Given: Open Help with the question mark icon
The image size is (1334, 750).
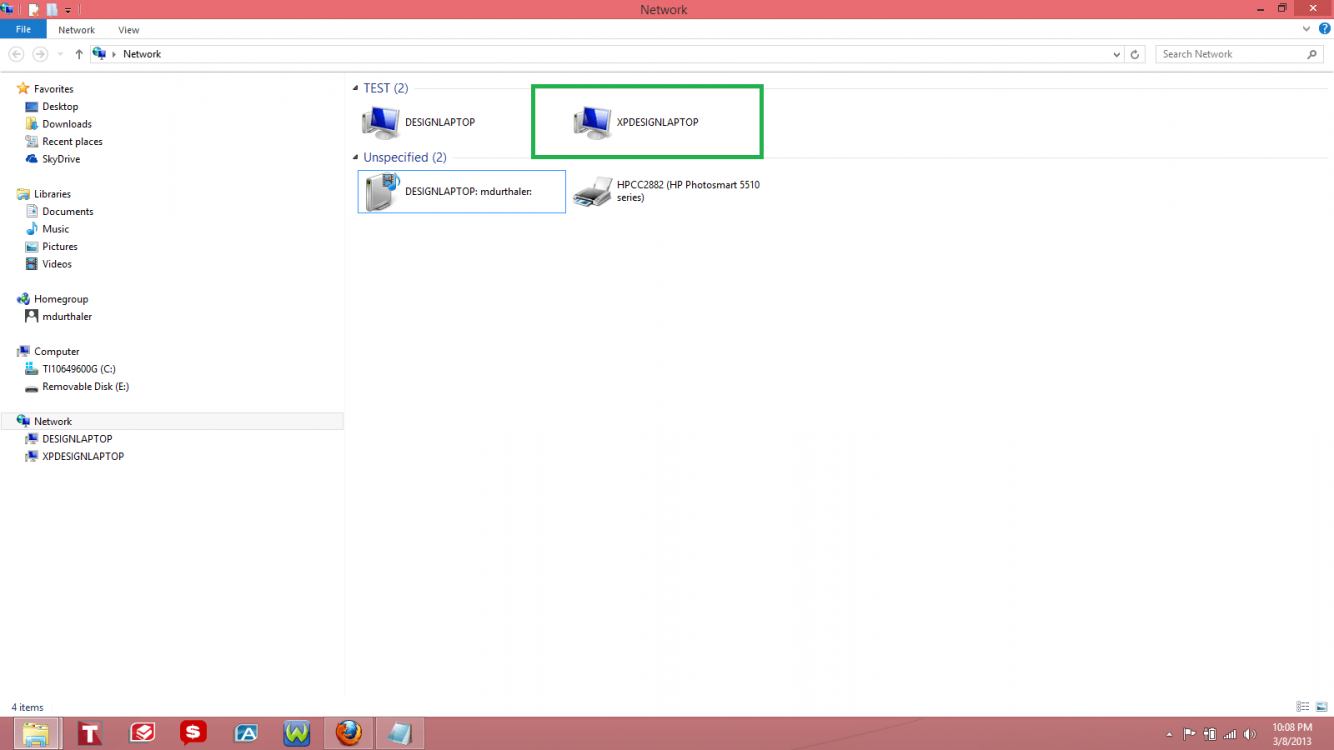Looking at the screenshot, I should 1325,29.
